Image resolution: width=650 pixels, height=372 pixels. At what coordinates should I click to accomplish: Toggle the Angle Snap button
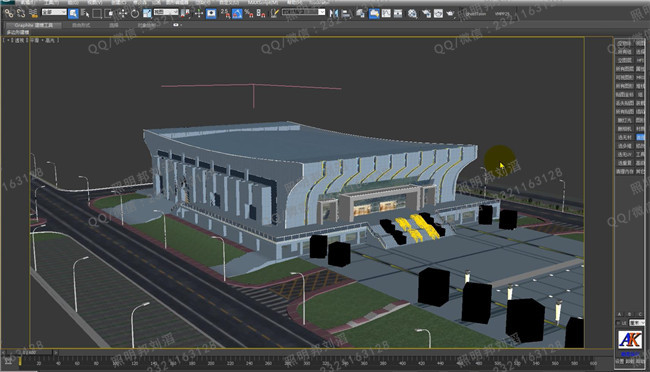tap(237, 13)
